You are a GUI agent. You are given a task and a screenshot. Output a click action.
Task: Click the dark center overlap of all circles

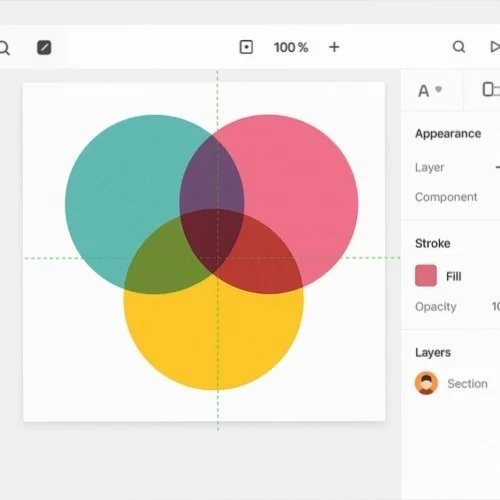pyautogui.click(x=212, y=238)
